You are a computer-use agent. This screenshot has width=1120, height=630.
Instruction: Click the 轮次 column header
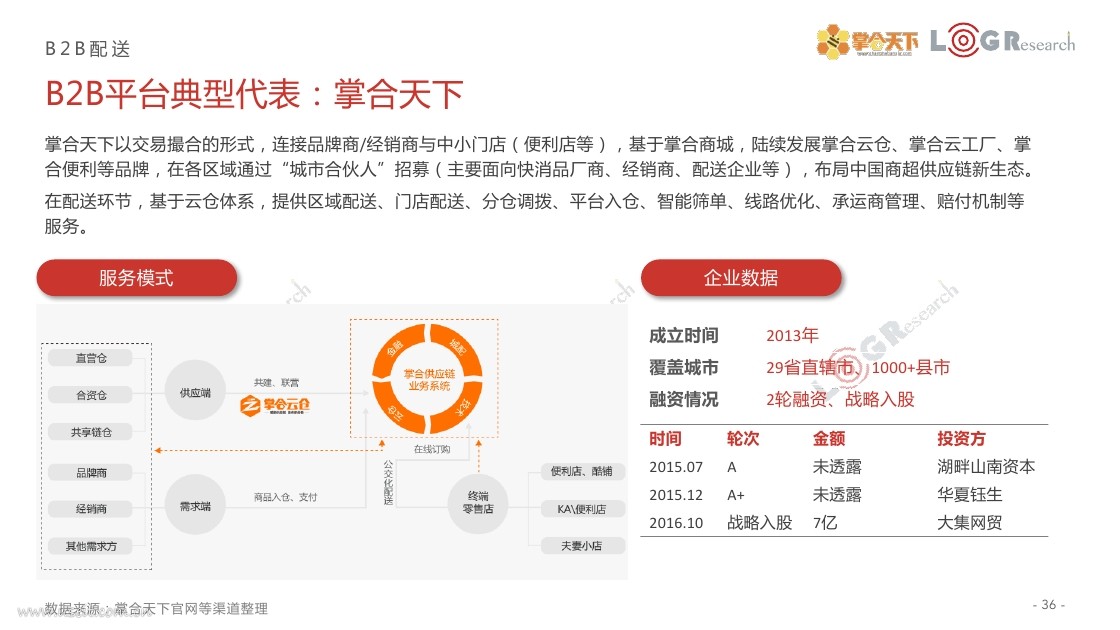tap(743, 439)
